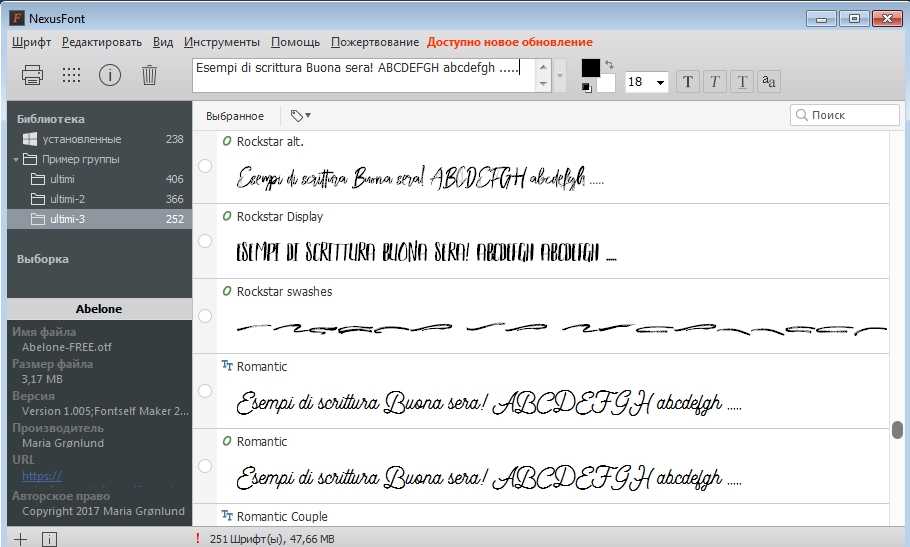The image size is (910, 547).
Task: Toggle anti-aliasing 'aa' button
Action: [769, 81]
